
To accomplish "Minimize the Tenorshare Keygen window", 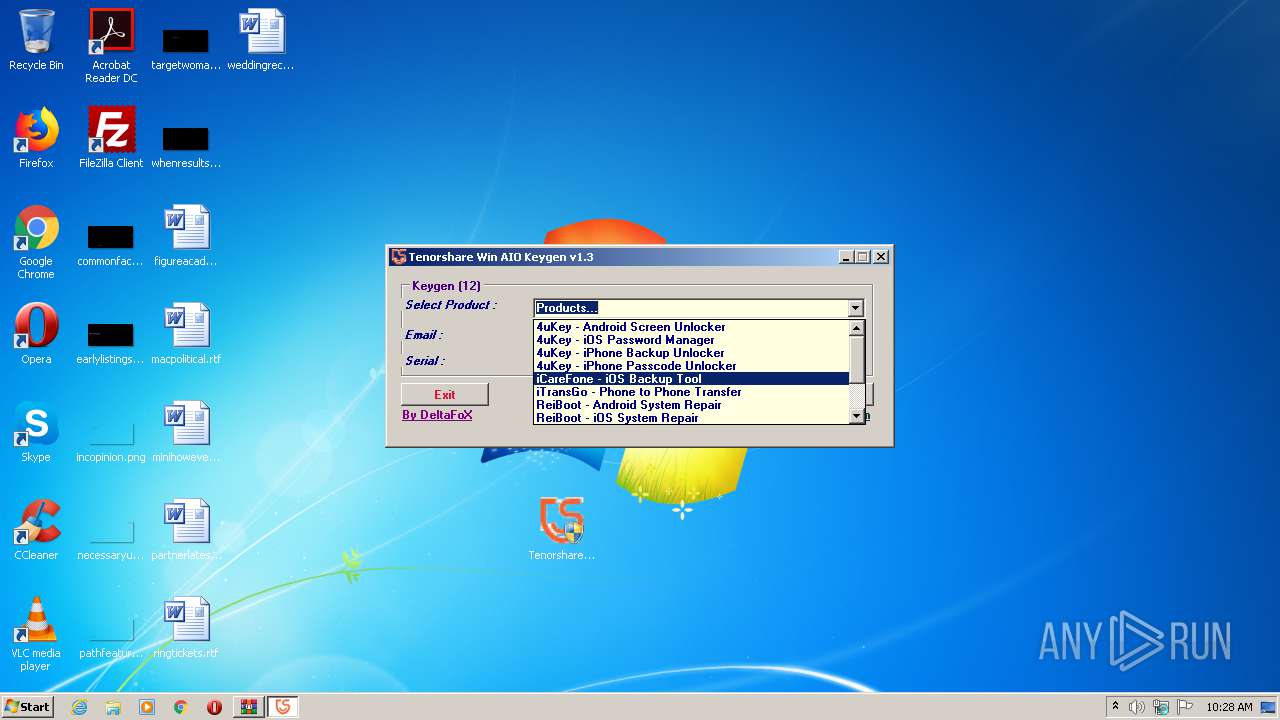I will (x=846, y=257).
